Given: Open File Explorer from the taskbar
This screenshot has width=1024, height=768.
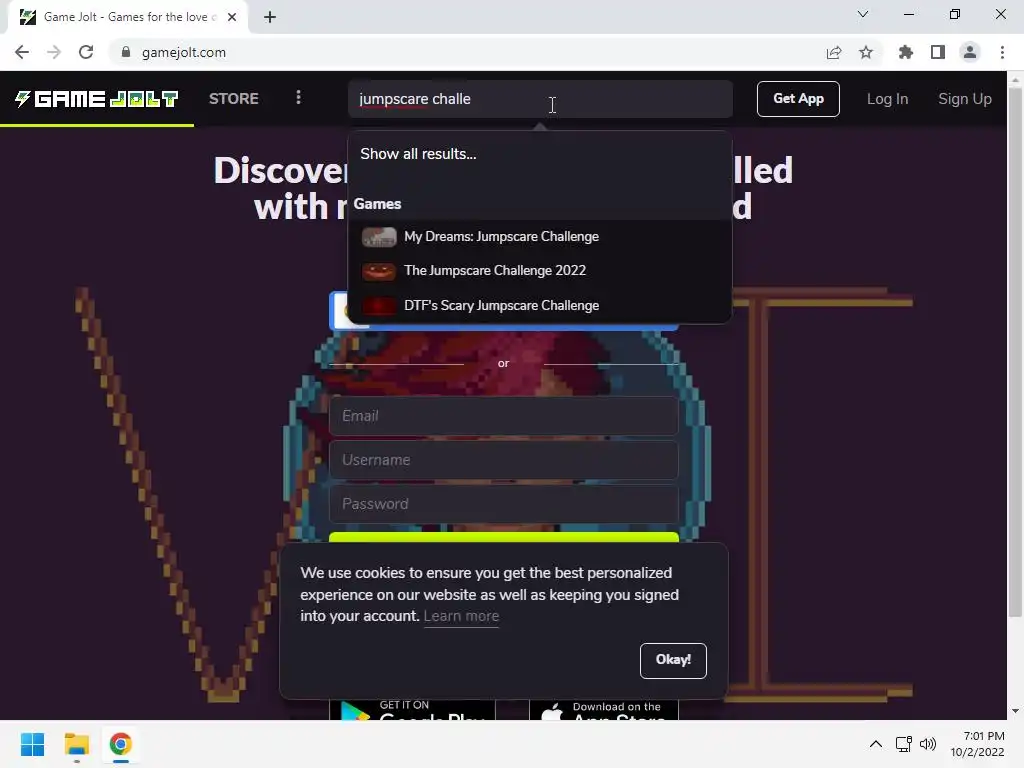Looking at the screenshot, I should [x=76, y=744].
